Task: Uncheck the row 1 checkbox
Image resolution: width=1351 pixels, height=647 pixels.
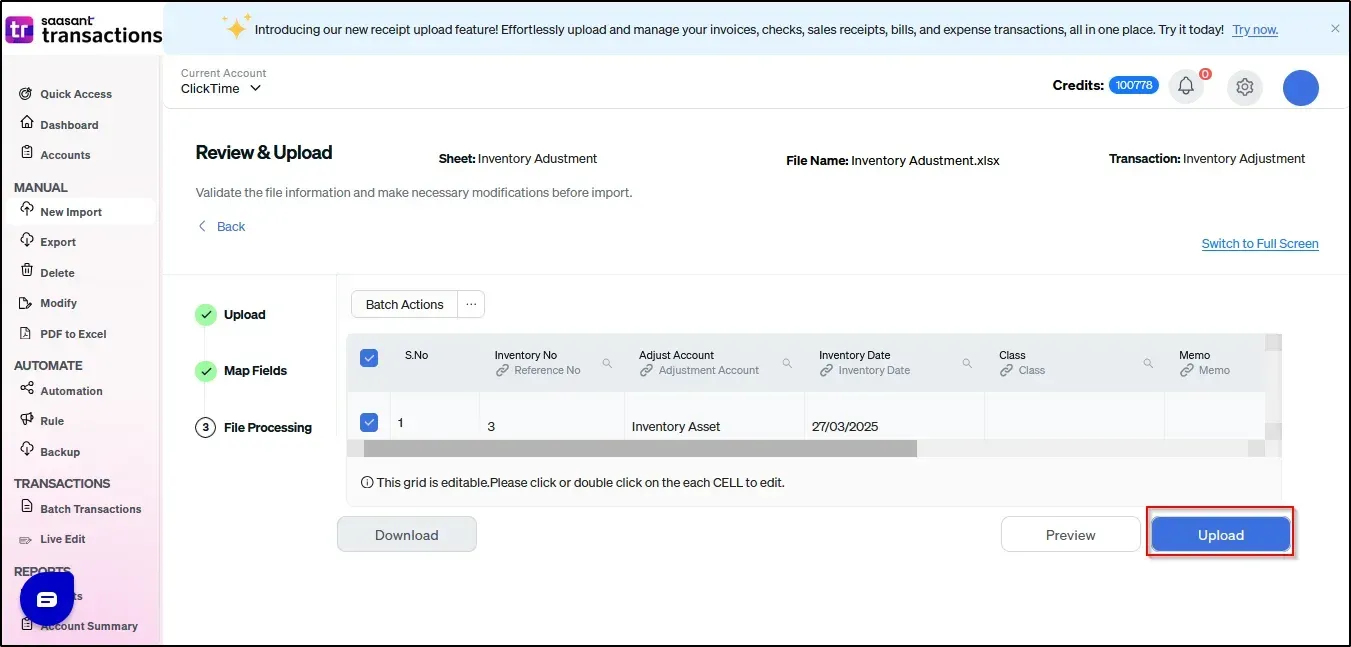Action: coord(369,422)
